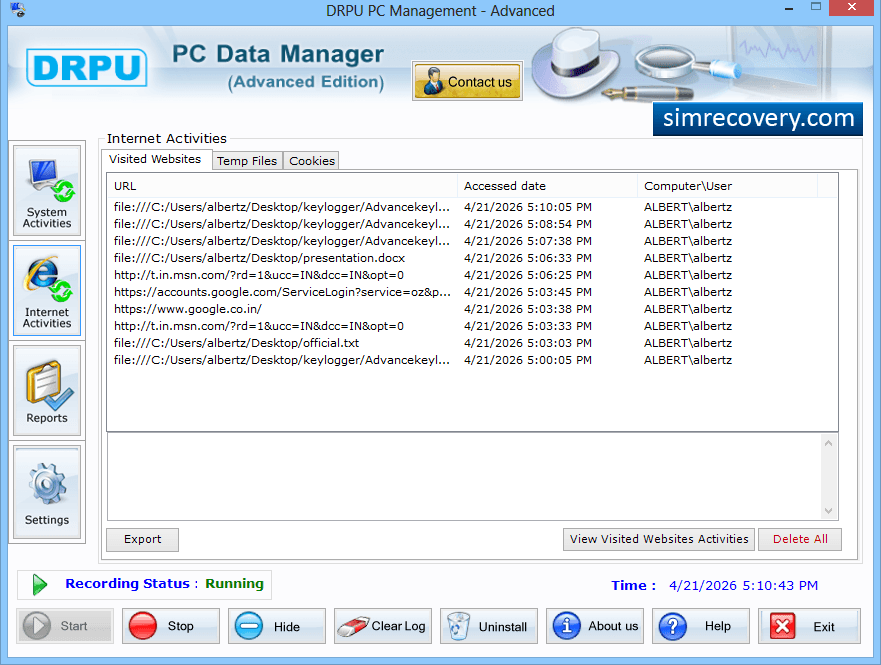The height and width of the screenshot is (665, 881).
Task: Click the red Stop recording button
Action: pos(171,626)
